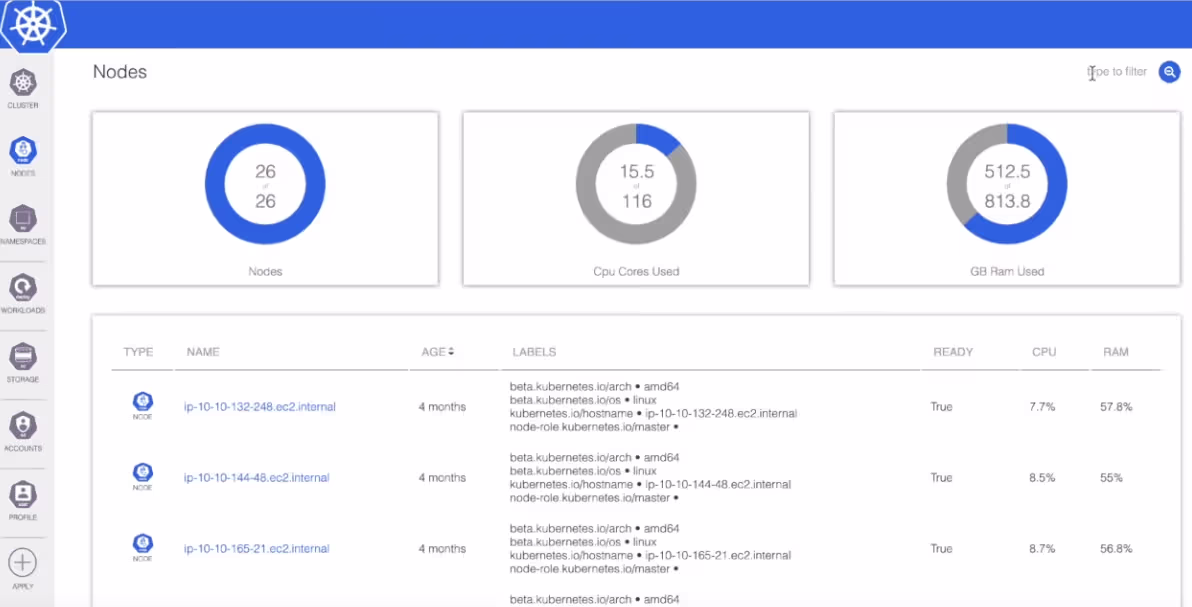Click the node icon for ip-10-10-132-248
The height and width of the screenshot is (607, 1192).
coord(143,404)
